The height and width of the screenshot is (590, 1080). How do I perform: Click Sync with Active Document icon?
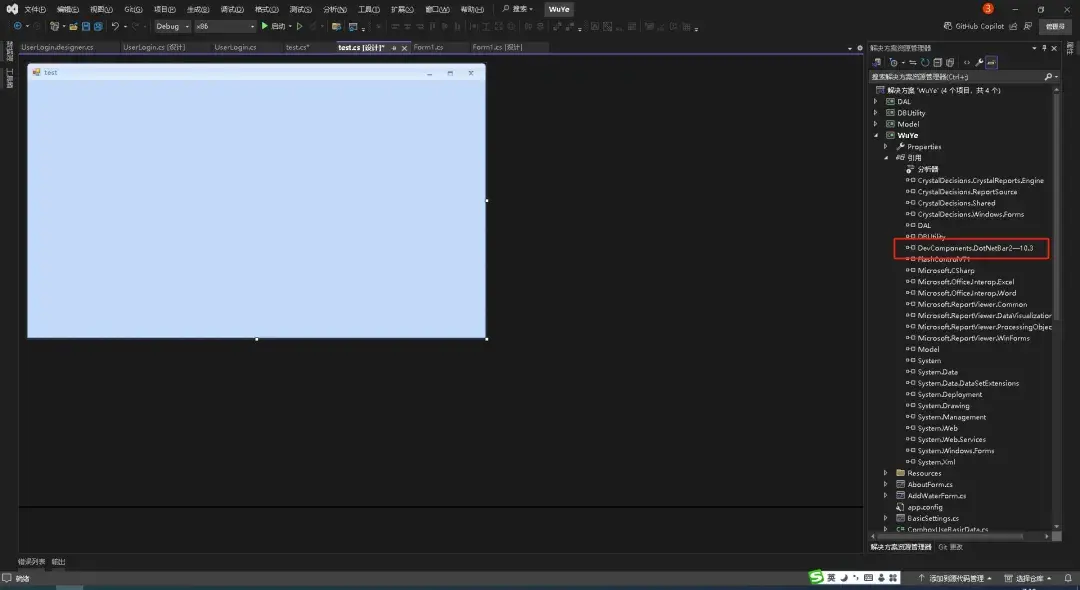point(912,62)
